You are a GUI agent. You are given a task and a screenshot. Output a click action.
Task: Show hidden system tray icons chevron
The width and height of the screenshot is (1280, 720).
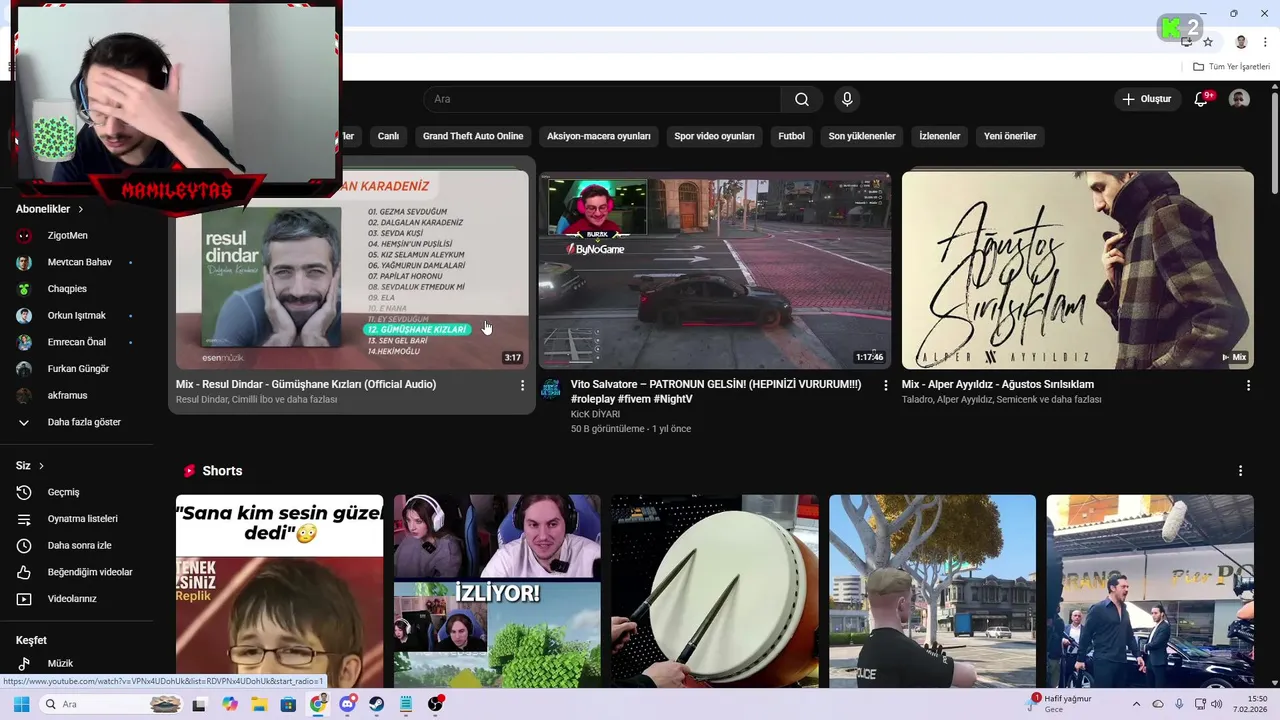point(1137,704)
